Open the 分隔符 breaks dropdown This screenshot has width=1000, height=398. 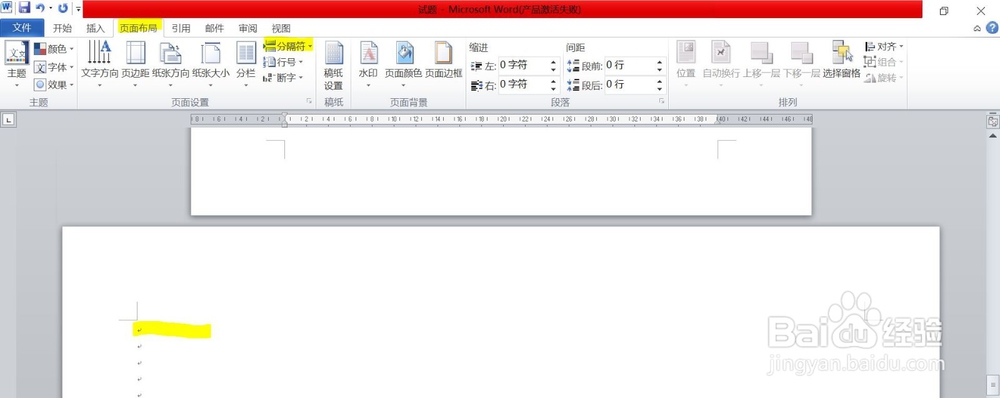click(288, 46)
